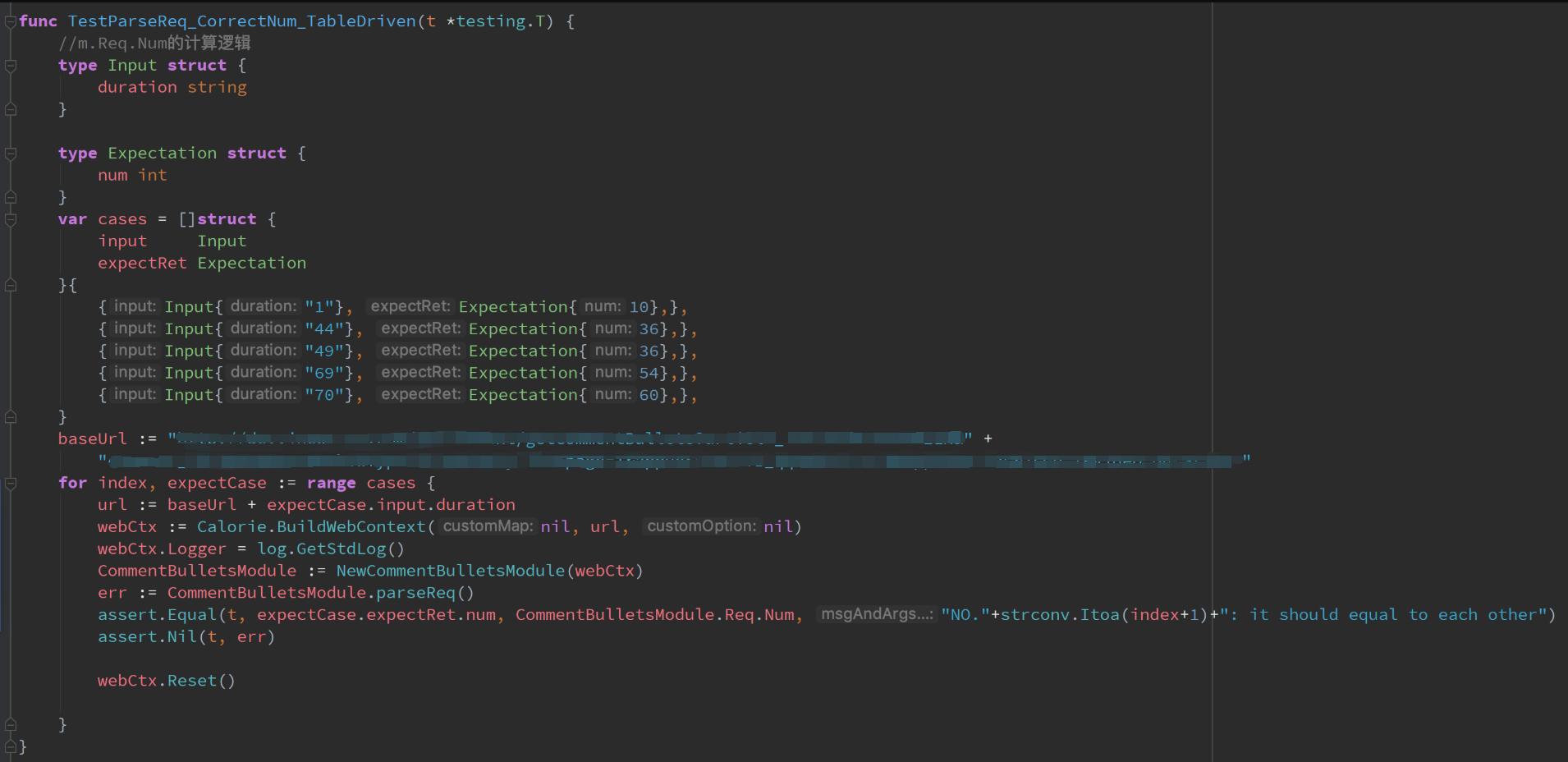Click the expected num value 60
Viewport: 1568px width, 762px height.
[x=649, y=395]
